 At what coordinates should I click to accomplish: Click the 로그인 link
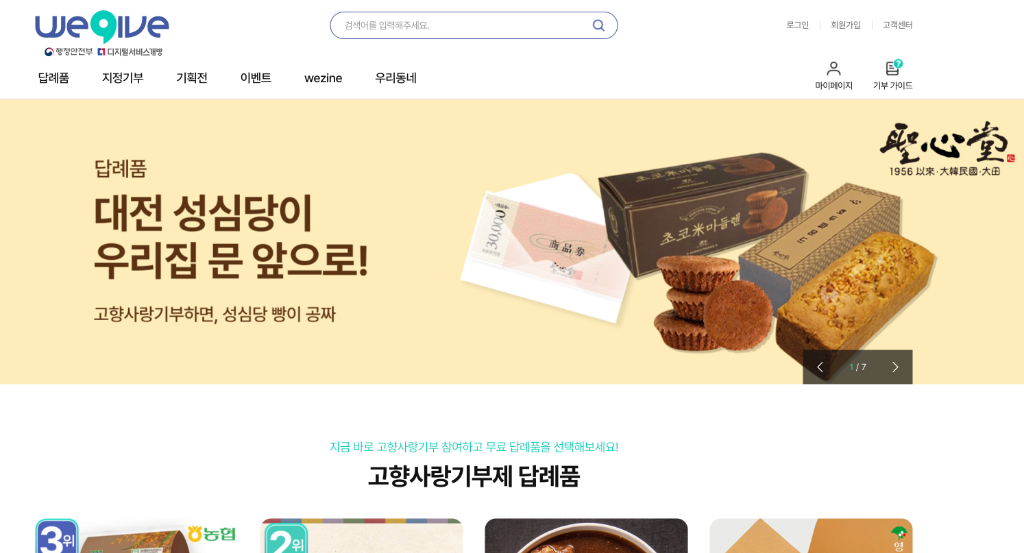click(797, 25)
